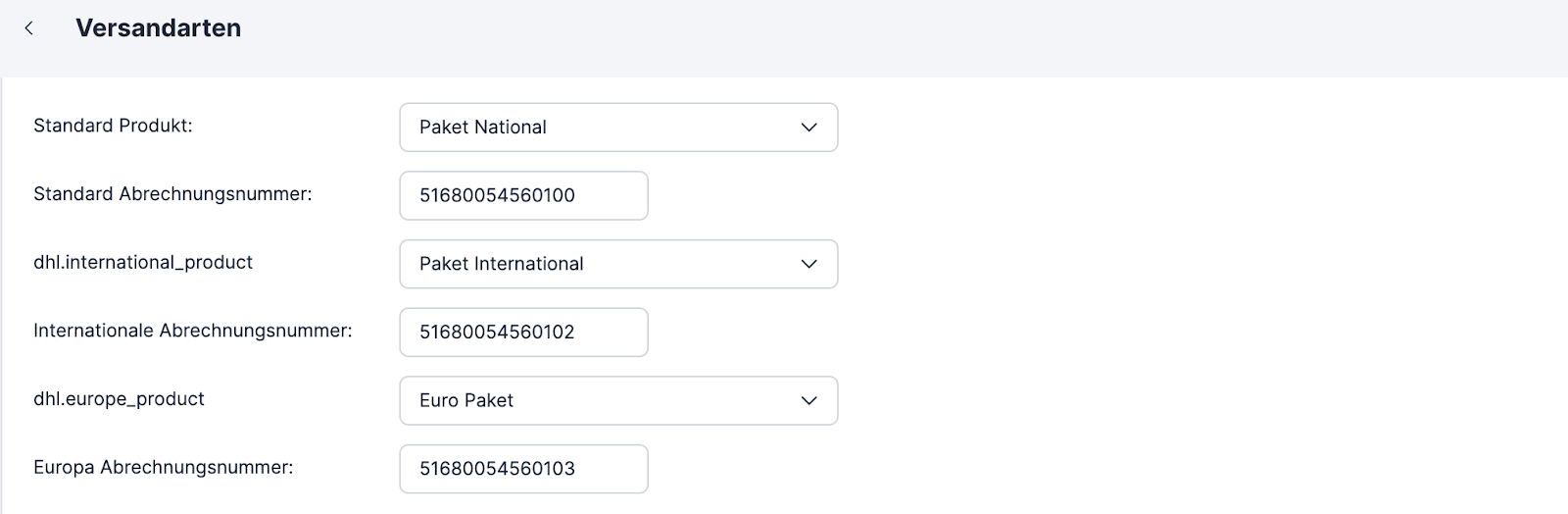
Task: Open the dhl.international_product combo box
Action: [618, 264]
